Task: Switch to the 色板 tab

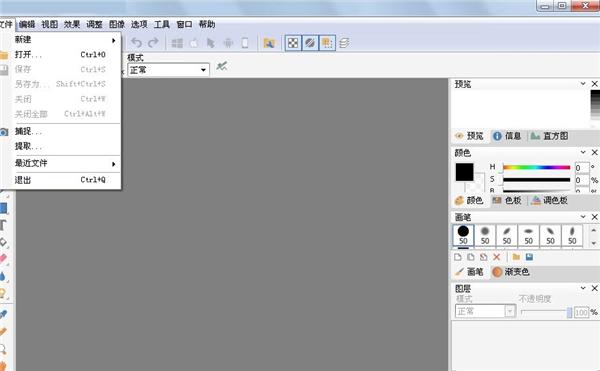Action: 507,200
